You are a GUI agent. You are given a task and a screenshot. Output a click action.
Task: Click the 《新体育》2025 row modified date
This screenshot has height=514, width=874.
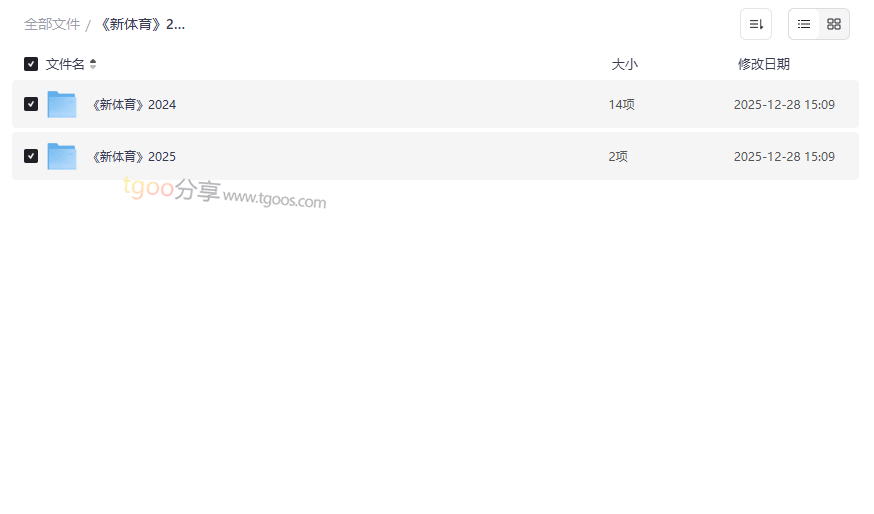pos(784,156)
